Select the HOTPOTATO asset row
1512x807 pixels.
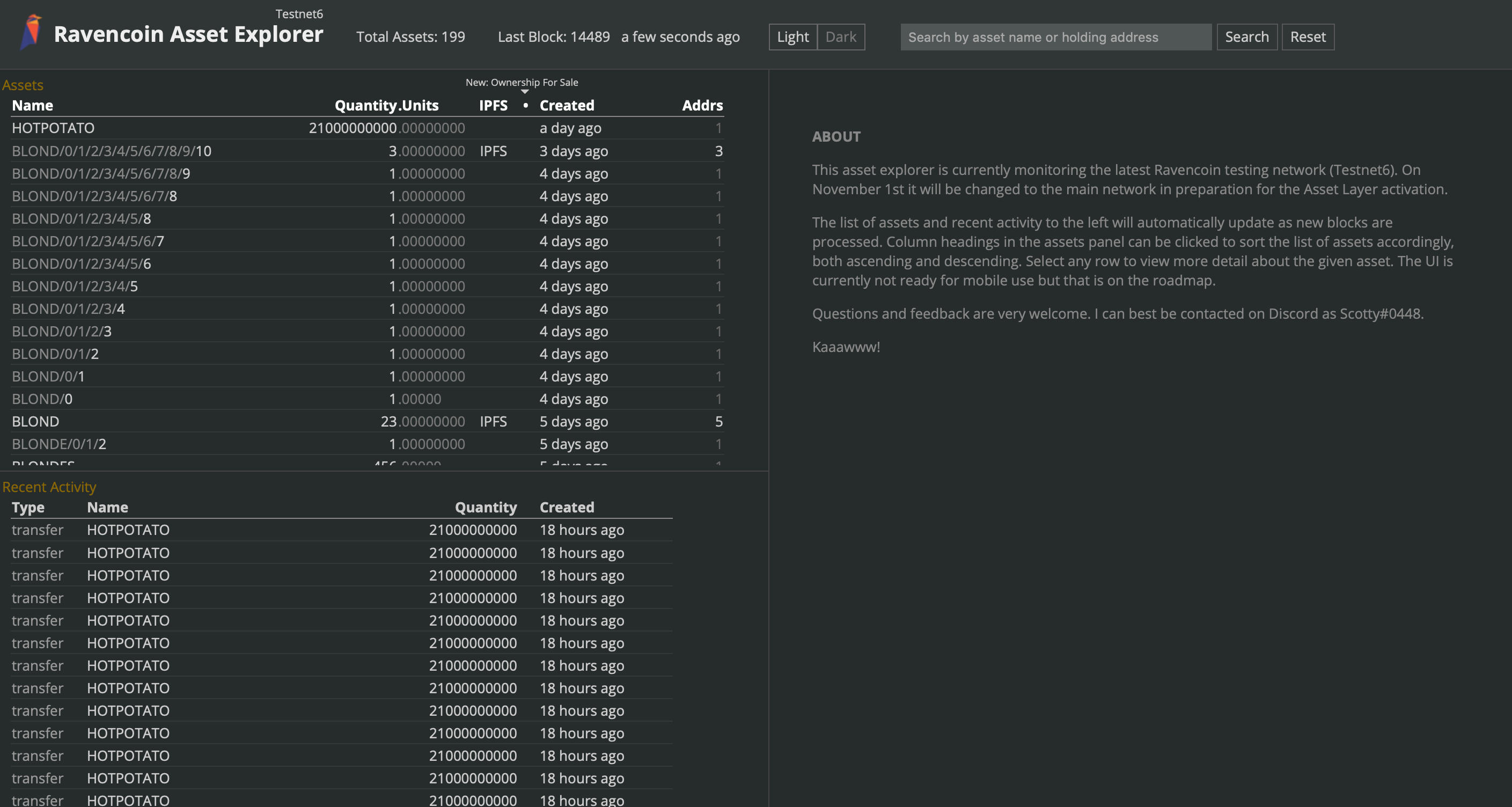(368, 128)
